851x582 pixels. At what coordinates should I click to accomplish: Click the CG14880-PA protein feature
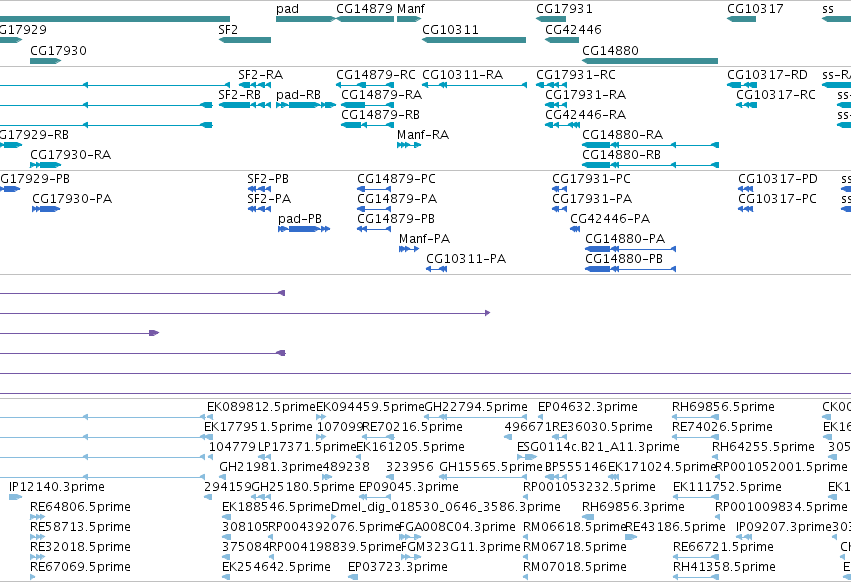(631, 249)
